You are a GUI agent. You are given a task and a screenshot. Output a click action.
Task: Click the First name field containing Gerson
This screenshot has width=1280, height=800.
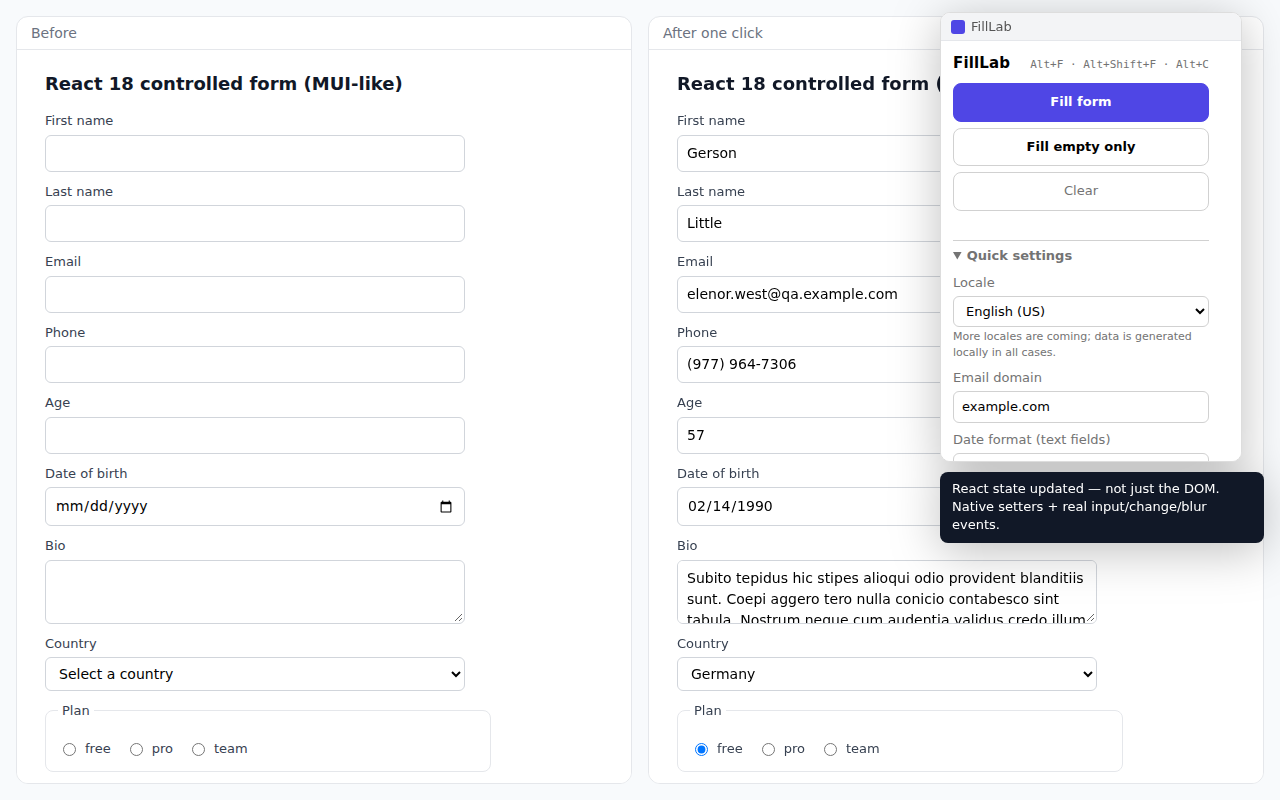pyautogui.click(x=809, y=154)
